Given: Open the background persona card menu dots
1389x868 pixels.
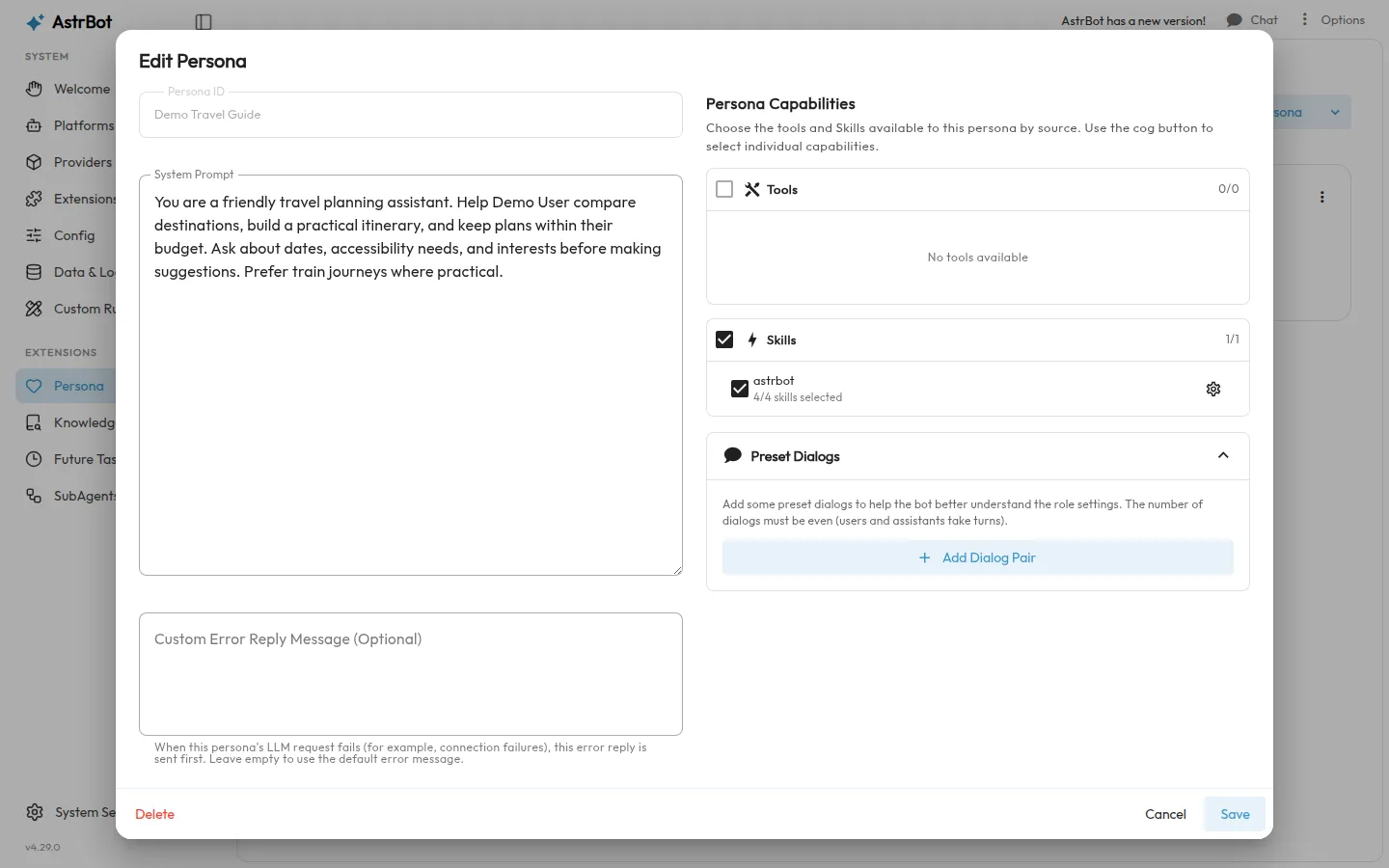Looking at the screenshot, I should tap(1322, 197).
